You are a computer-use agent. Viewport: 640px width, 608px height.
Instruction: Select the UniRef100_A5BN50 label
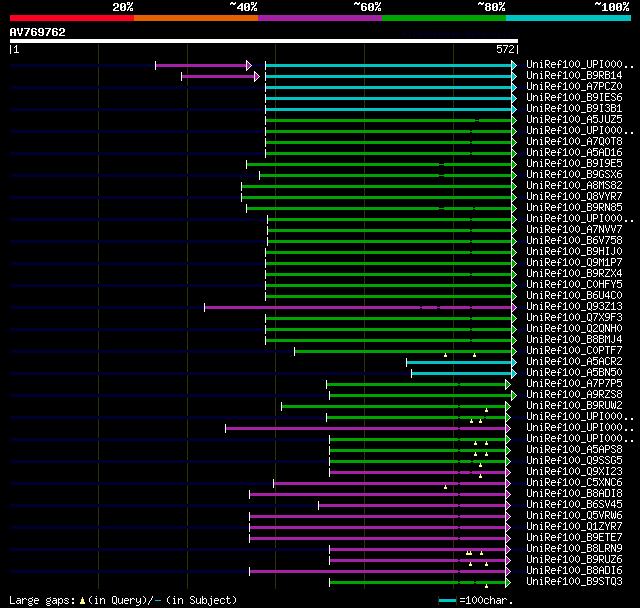coord(574,373)
